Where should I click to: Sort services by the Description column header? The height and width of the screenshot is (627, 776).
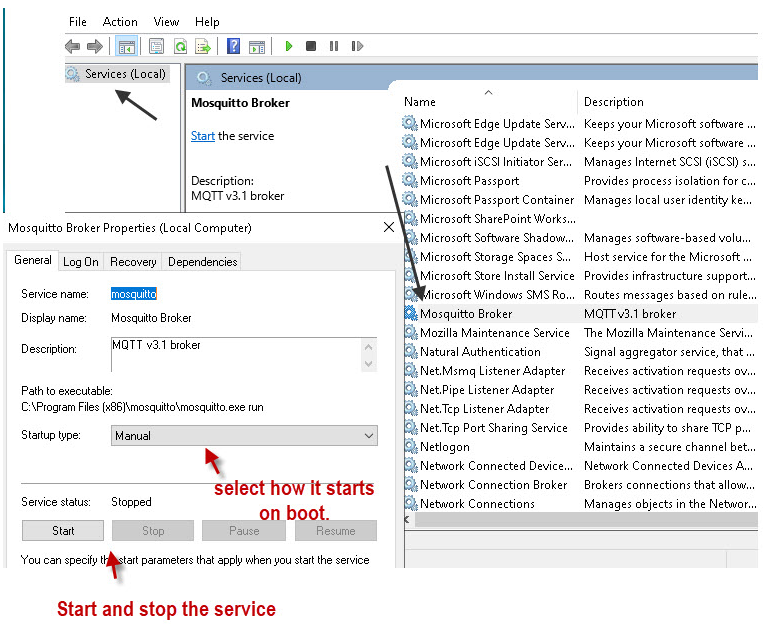(614, 102)
